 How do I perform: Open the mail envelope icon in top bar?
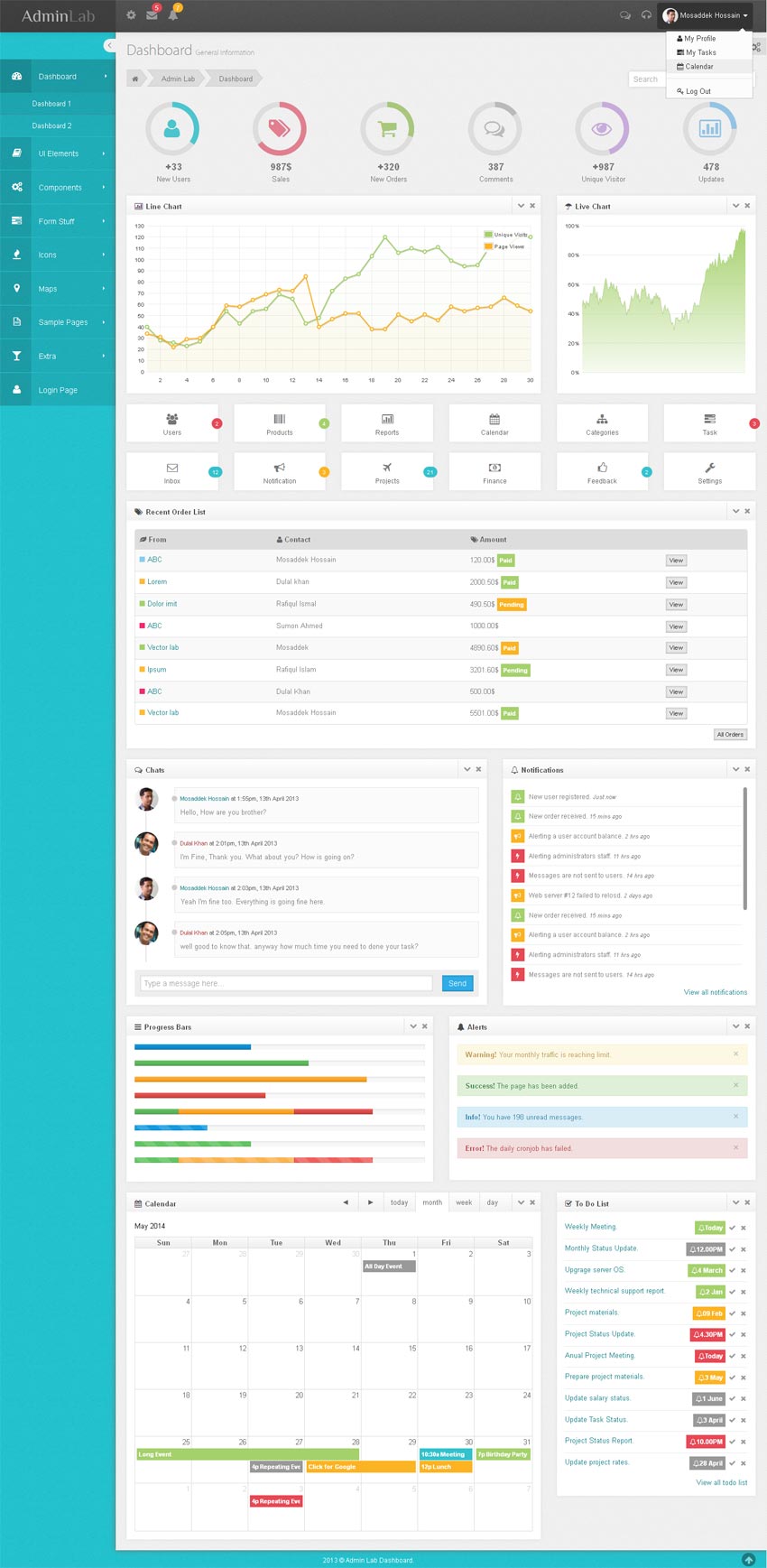coord(152,15)
